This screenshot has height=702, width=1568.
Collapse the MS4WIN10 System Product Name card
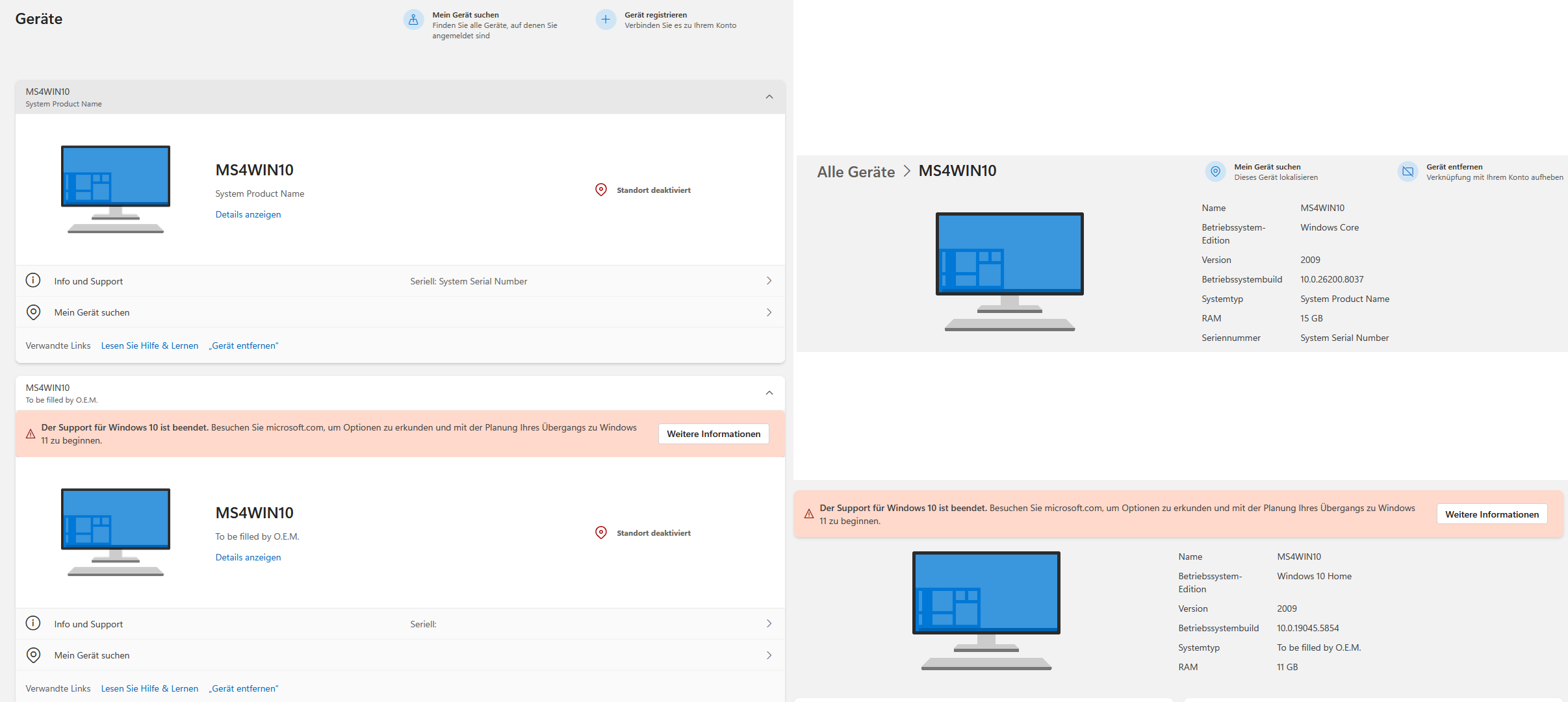769,97
